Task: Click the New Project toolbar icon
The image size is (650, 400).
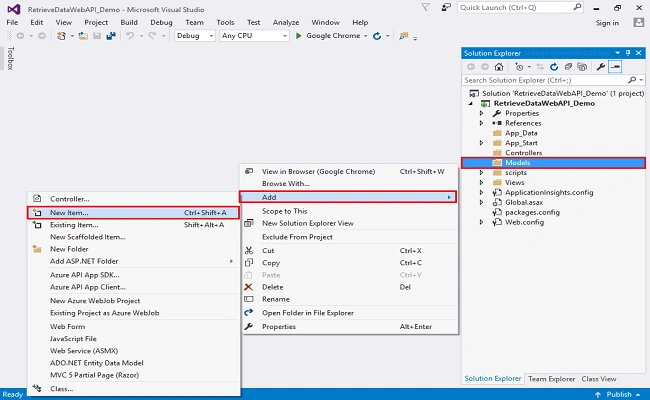Action: (61, 36)
